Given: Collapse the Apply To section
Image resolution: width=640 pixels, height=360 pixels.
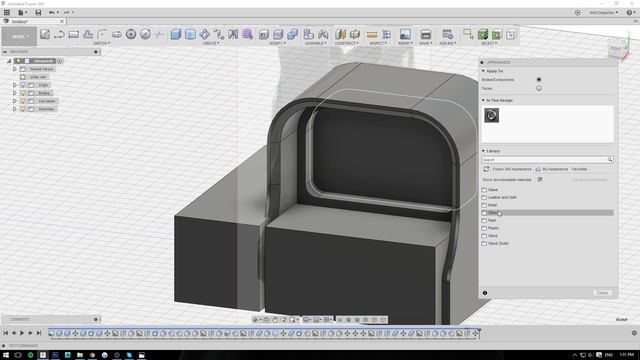Looking at the screenshot, I should point(483,71).
